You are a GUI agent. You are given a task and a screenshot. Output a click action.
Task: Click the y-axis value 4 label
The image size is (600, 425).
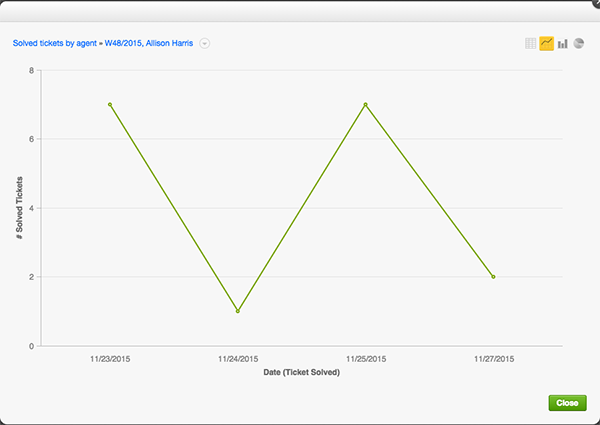click(x=32, y=208)
